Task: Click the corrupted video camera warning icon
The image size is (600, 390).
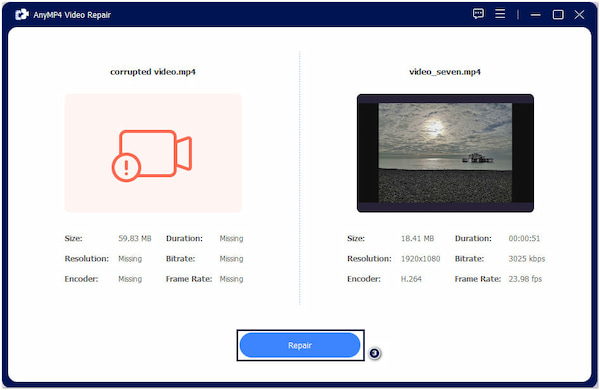Action: click(152, 155)
